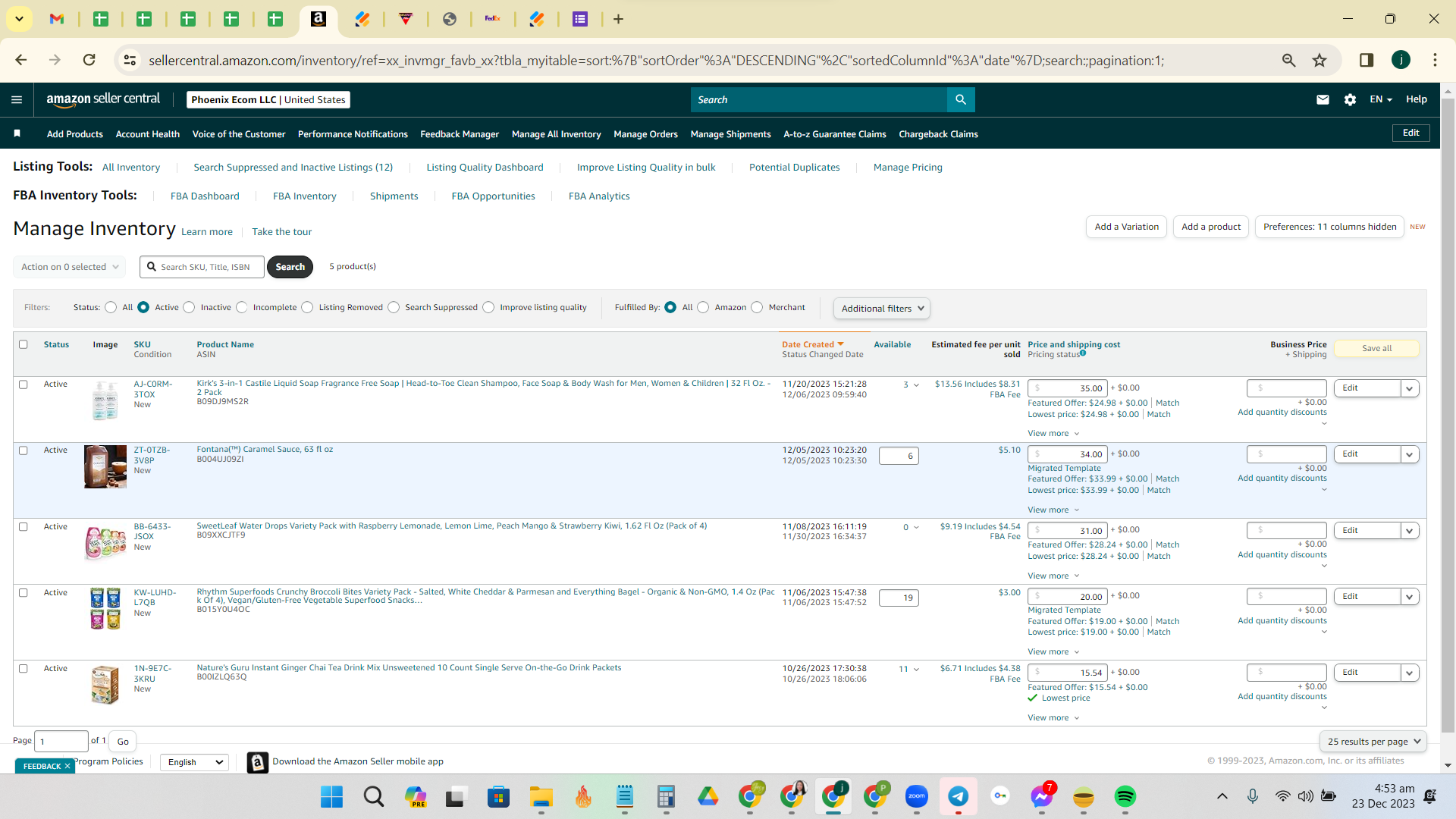Open the Take the tour link

282,232
